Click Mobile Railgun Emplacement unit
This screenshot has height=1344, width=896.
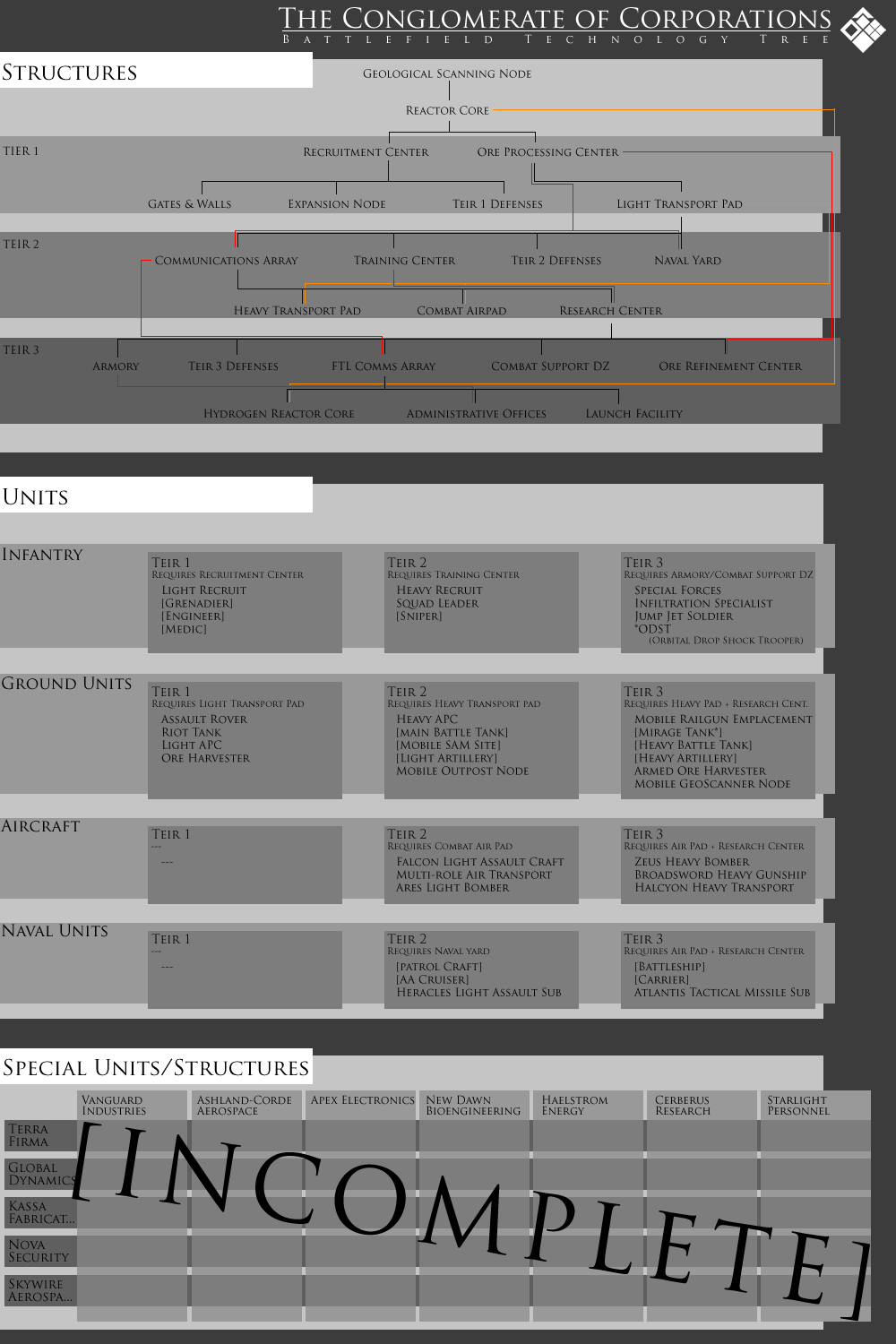pos(723,719)
